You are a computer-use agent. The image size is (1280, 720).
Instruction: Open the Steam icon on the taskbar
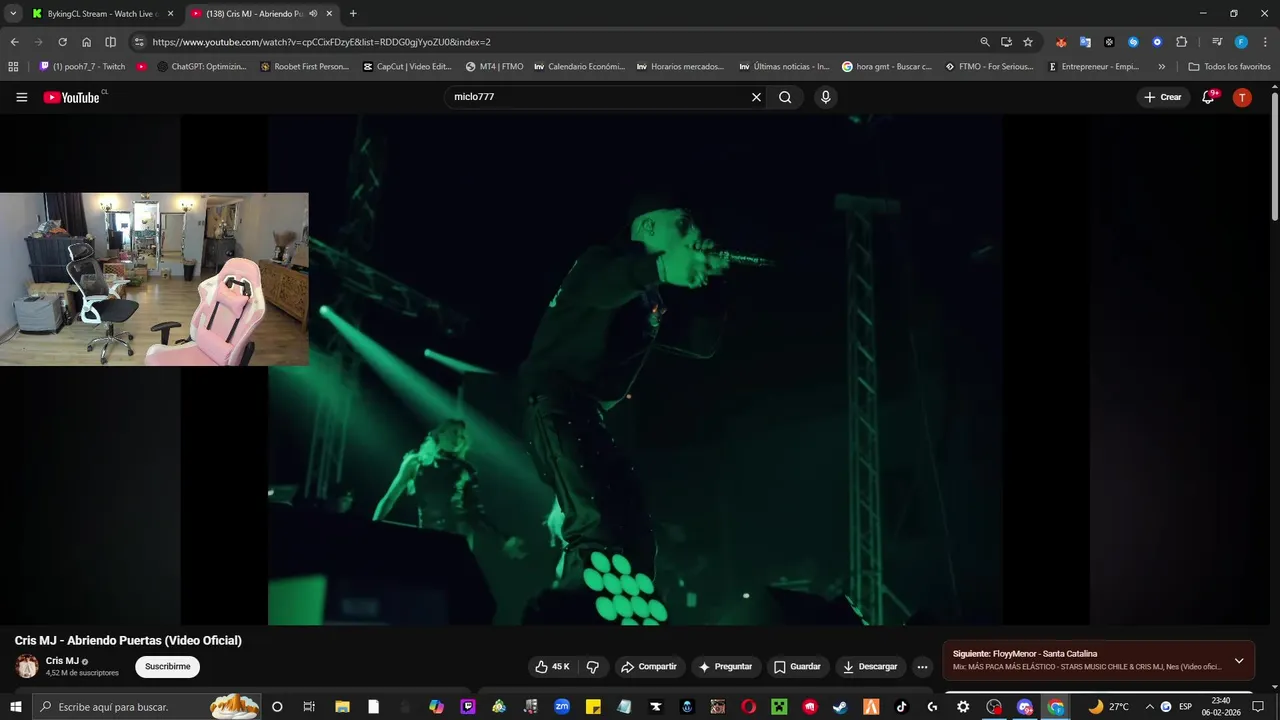coord(839,707)
